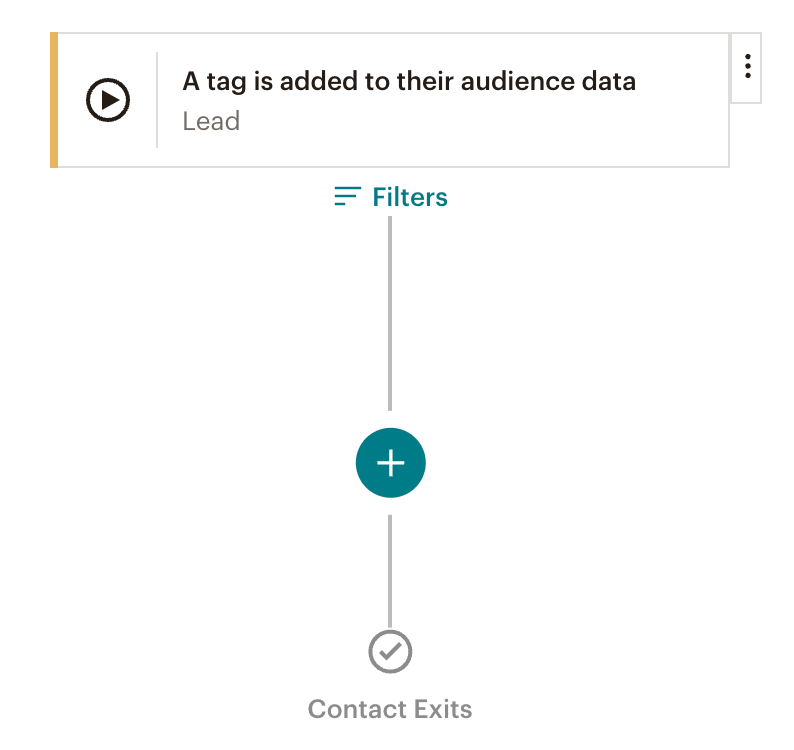794x750 pixels.
Task: Open the three-dot options menu
Action: 747,67
